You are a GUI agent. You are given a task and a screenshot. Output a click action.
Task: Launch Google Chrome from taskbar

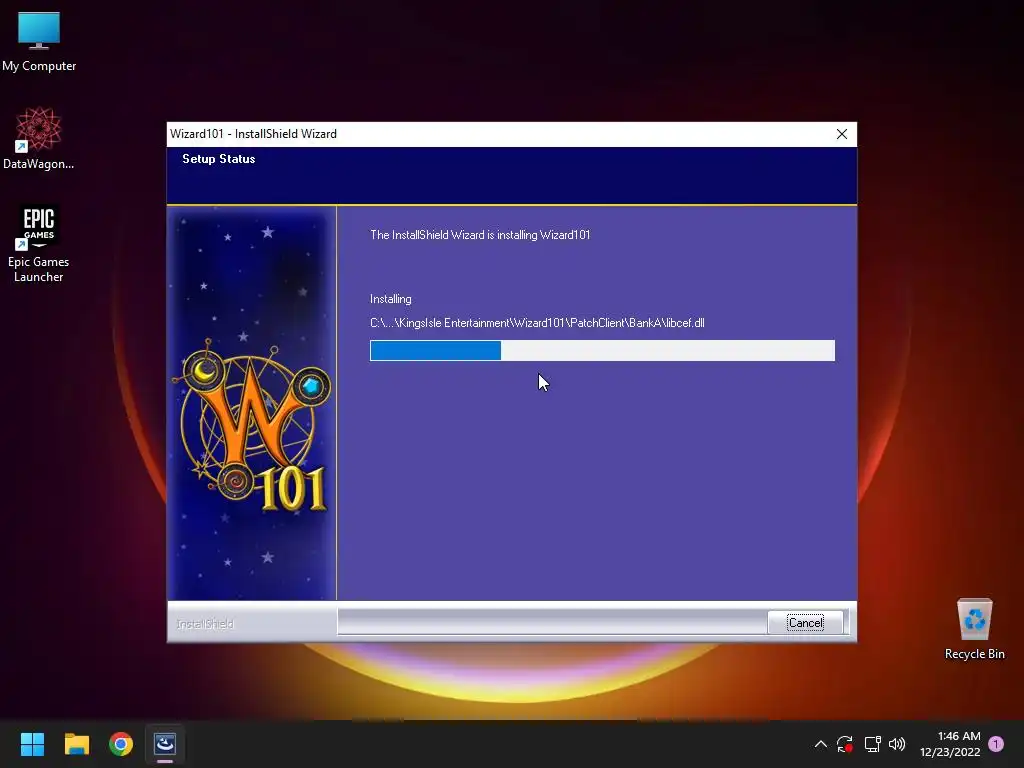tap(121, 744)
